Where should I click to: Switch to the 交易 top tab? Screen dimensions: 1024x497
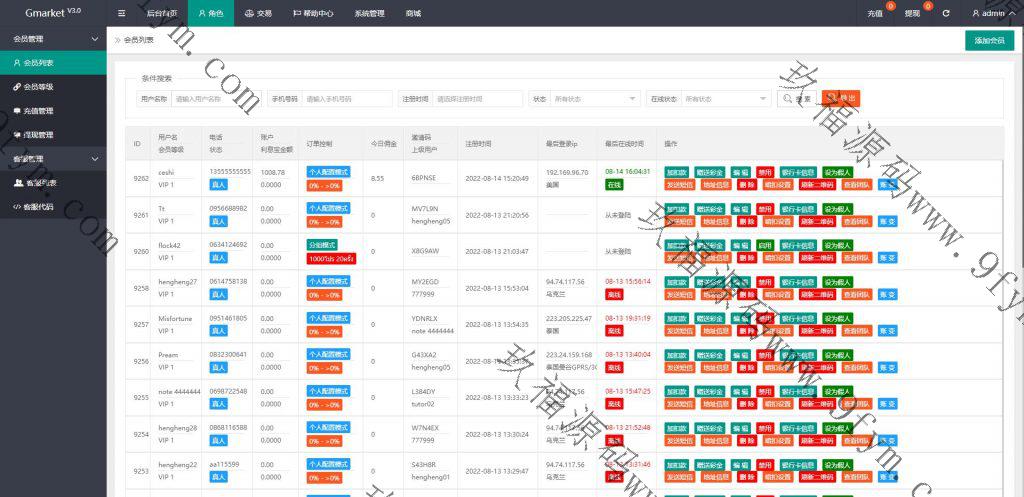click(x=258, y=13)
